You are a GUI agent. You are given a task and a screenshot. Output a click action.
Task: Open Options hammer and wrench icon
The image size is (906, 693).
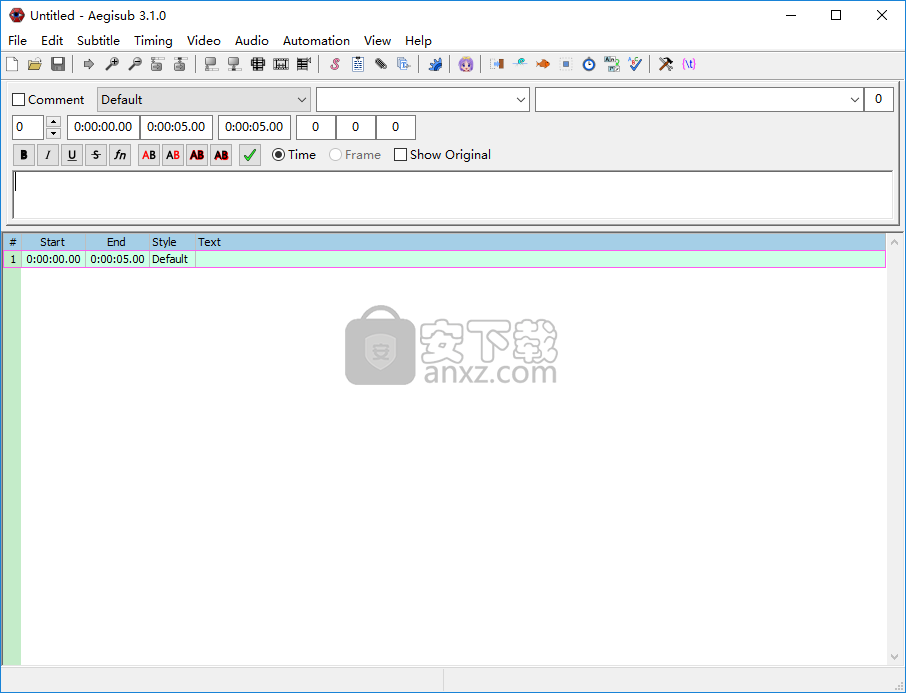(666, 64)
